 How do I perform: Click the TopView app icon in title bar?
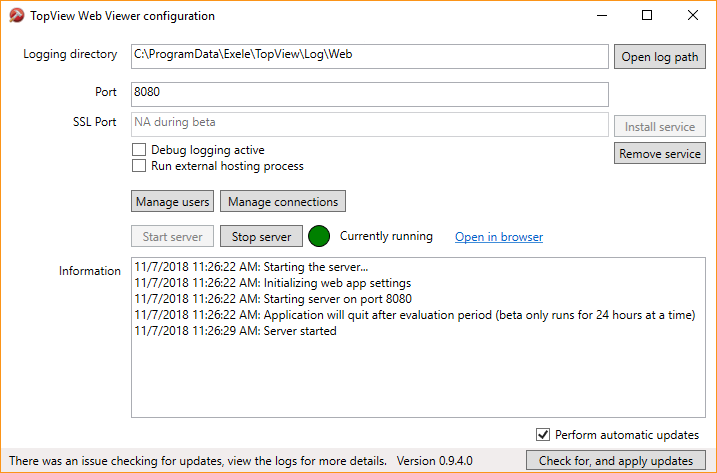[16, 16]
